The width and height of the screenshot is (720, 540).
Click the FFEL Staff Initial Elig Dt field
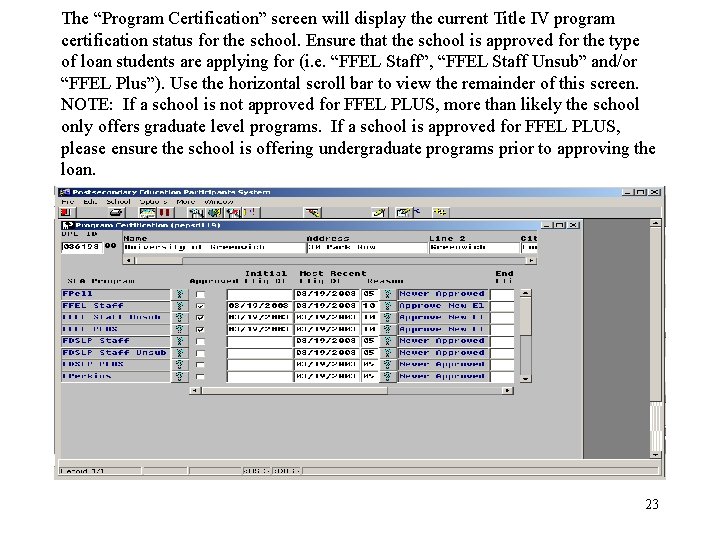pyautogui.click(x=259, y=306)
